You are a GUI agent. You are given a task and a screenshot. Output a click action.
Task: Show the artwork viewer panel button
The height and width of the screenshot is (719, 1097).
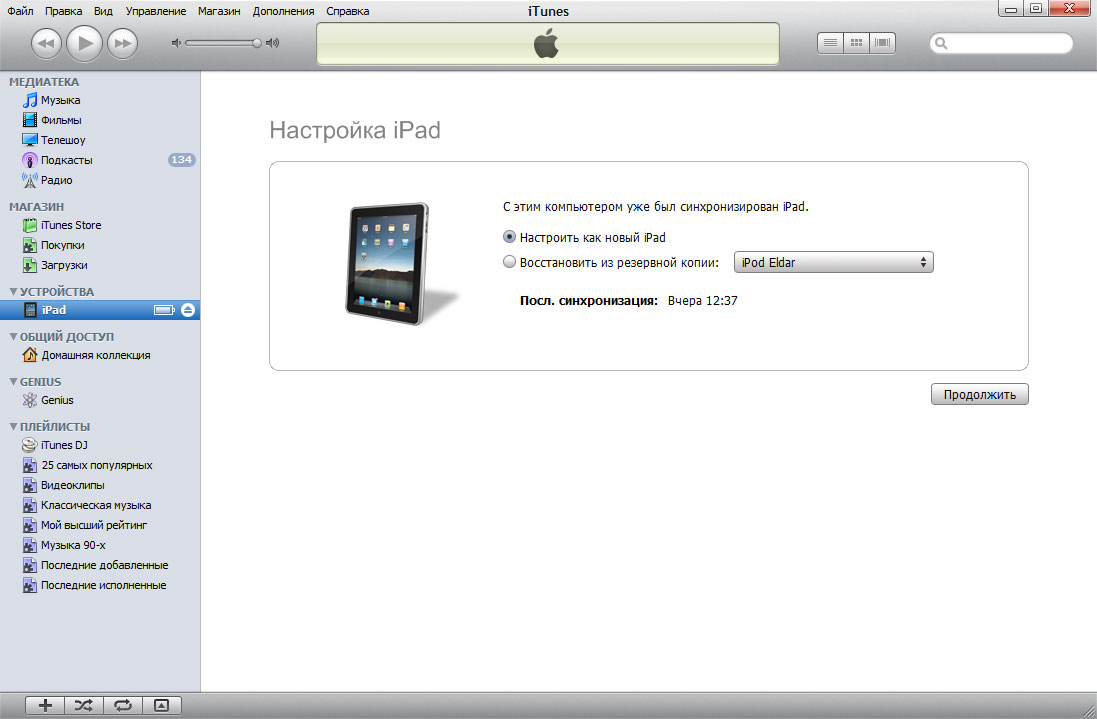click(x=162, y=706)
